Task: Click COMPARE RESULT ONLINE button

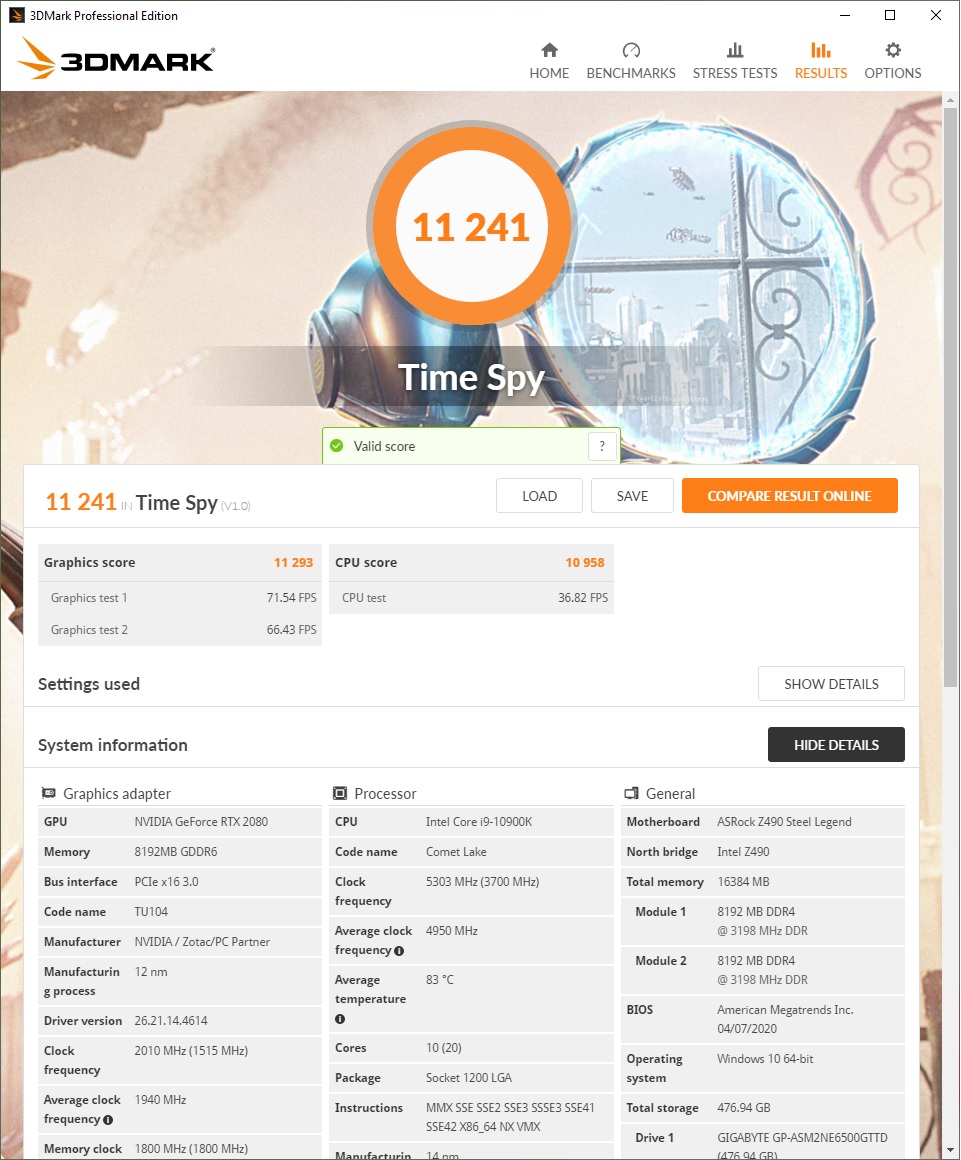Action: click(x=789, y=496)
